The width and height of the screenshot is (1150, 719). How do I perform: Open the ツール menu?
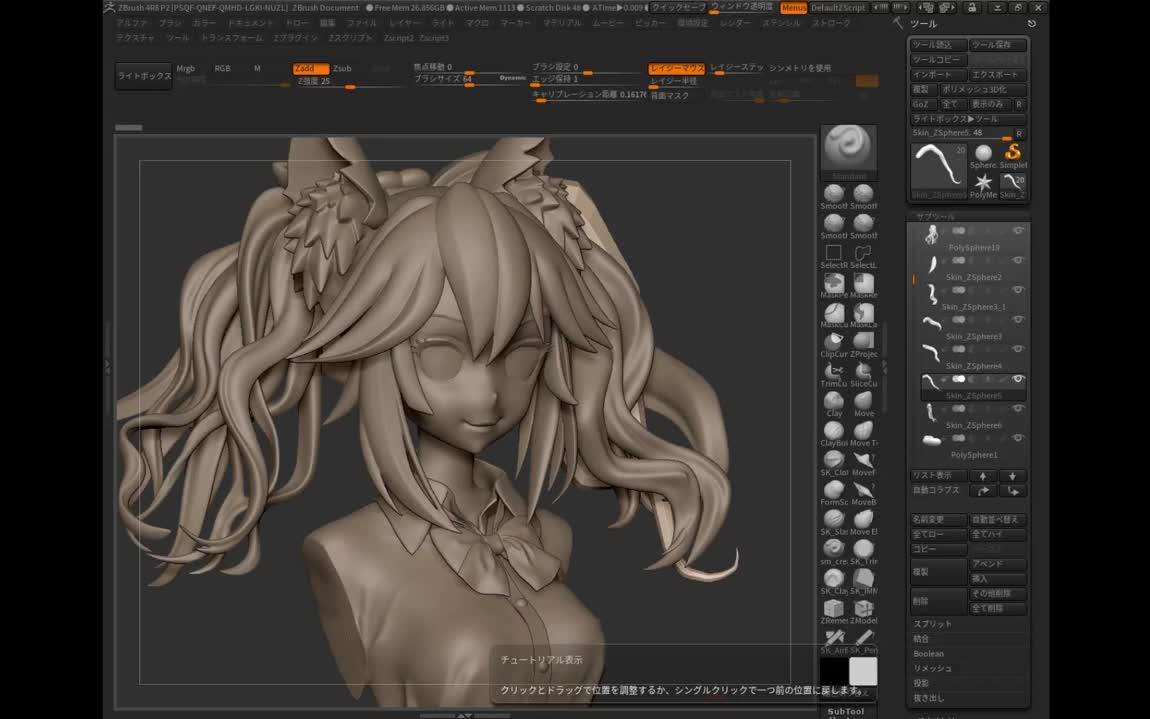click(x=180, y=36)
